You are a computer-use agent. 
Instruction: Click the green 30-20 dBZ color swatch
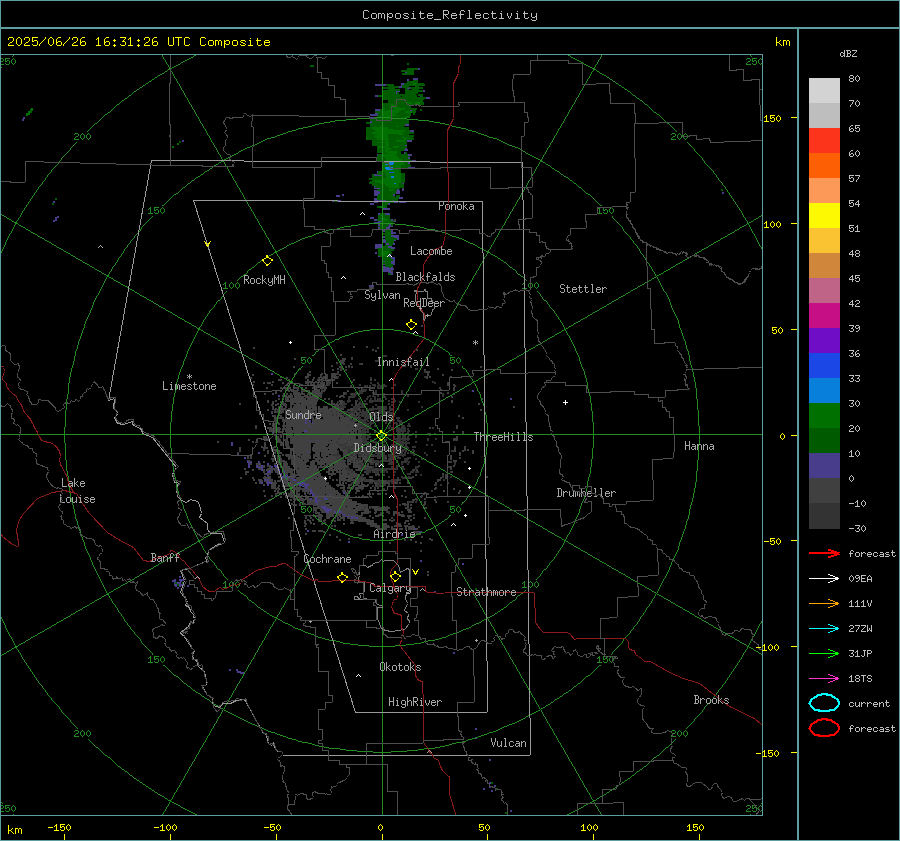point(824,416)
